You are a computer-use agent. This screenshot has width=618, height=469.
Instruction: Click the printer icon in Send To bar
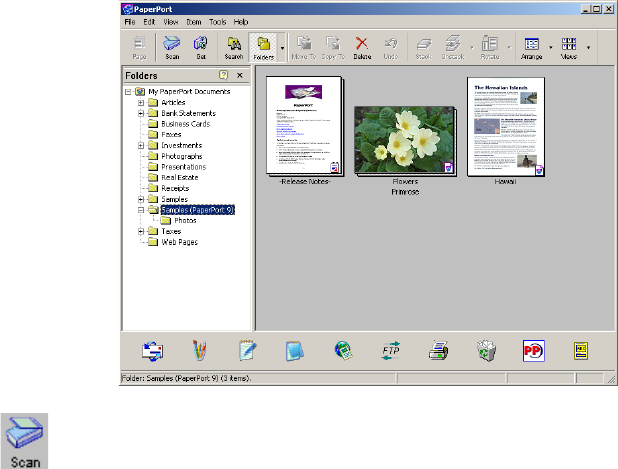click(438, 350)
